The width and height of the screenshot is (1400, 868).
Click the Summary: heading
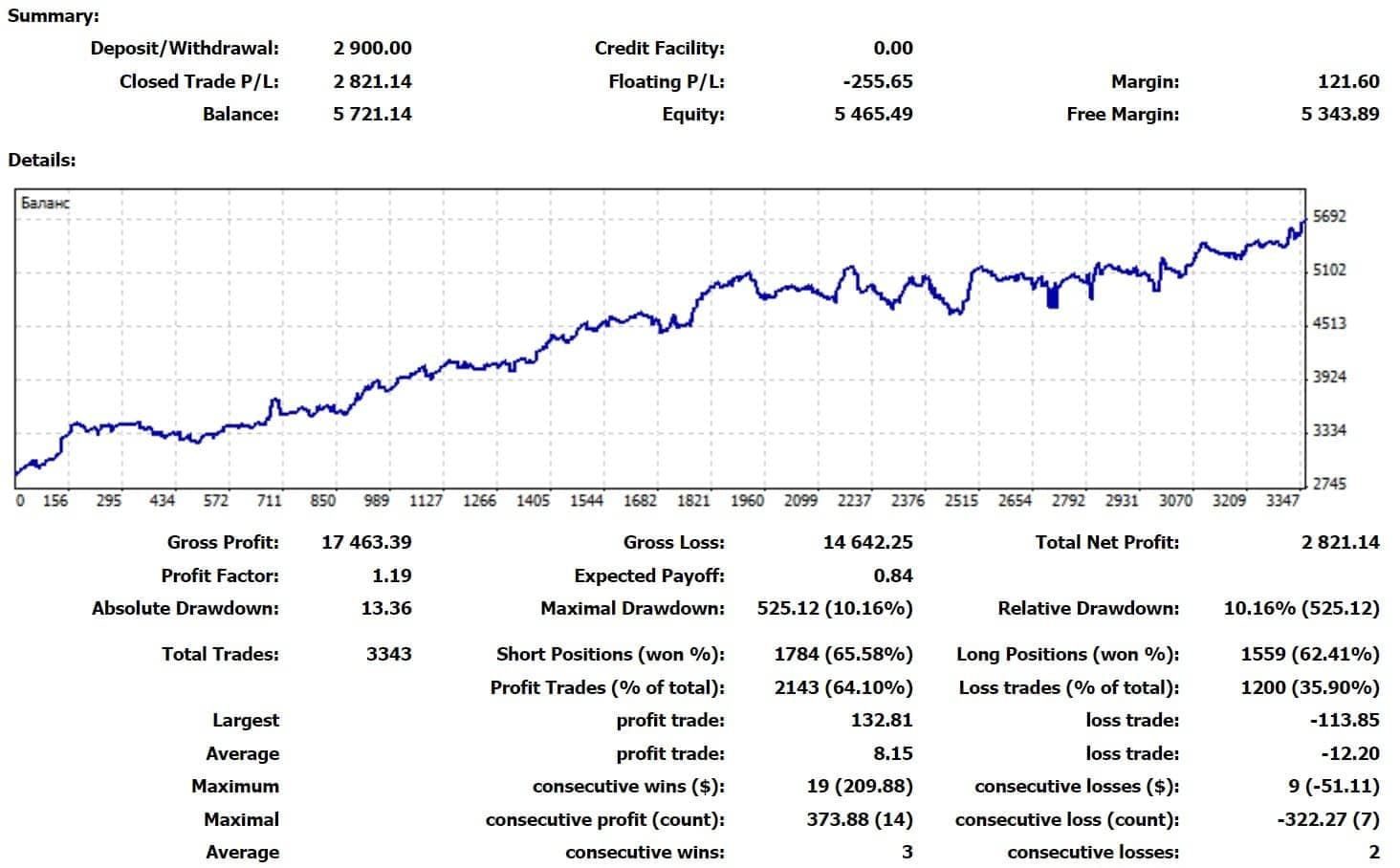54,16
